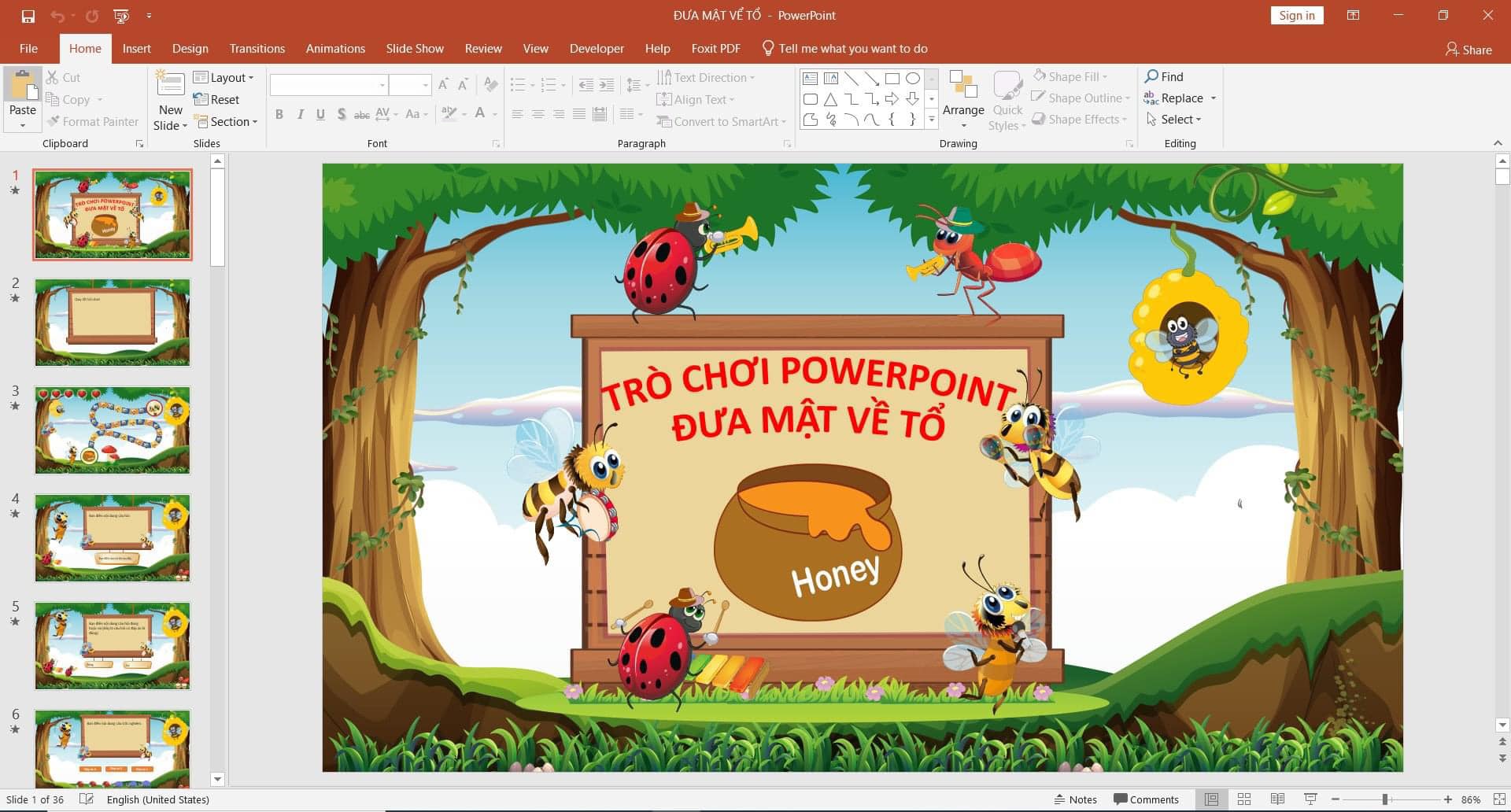Click the Paste clipboard icon
Viewport: 1511px width, 812px height.
point(23,87)
